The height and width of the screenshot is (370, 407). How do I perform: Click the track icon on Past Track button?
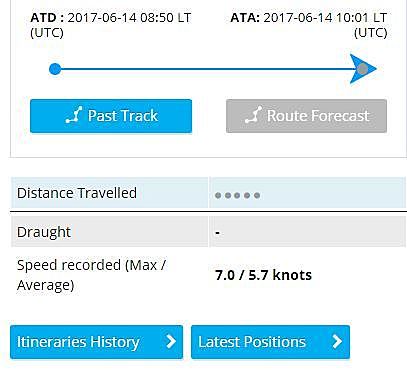[x=74, y=115]
